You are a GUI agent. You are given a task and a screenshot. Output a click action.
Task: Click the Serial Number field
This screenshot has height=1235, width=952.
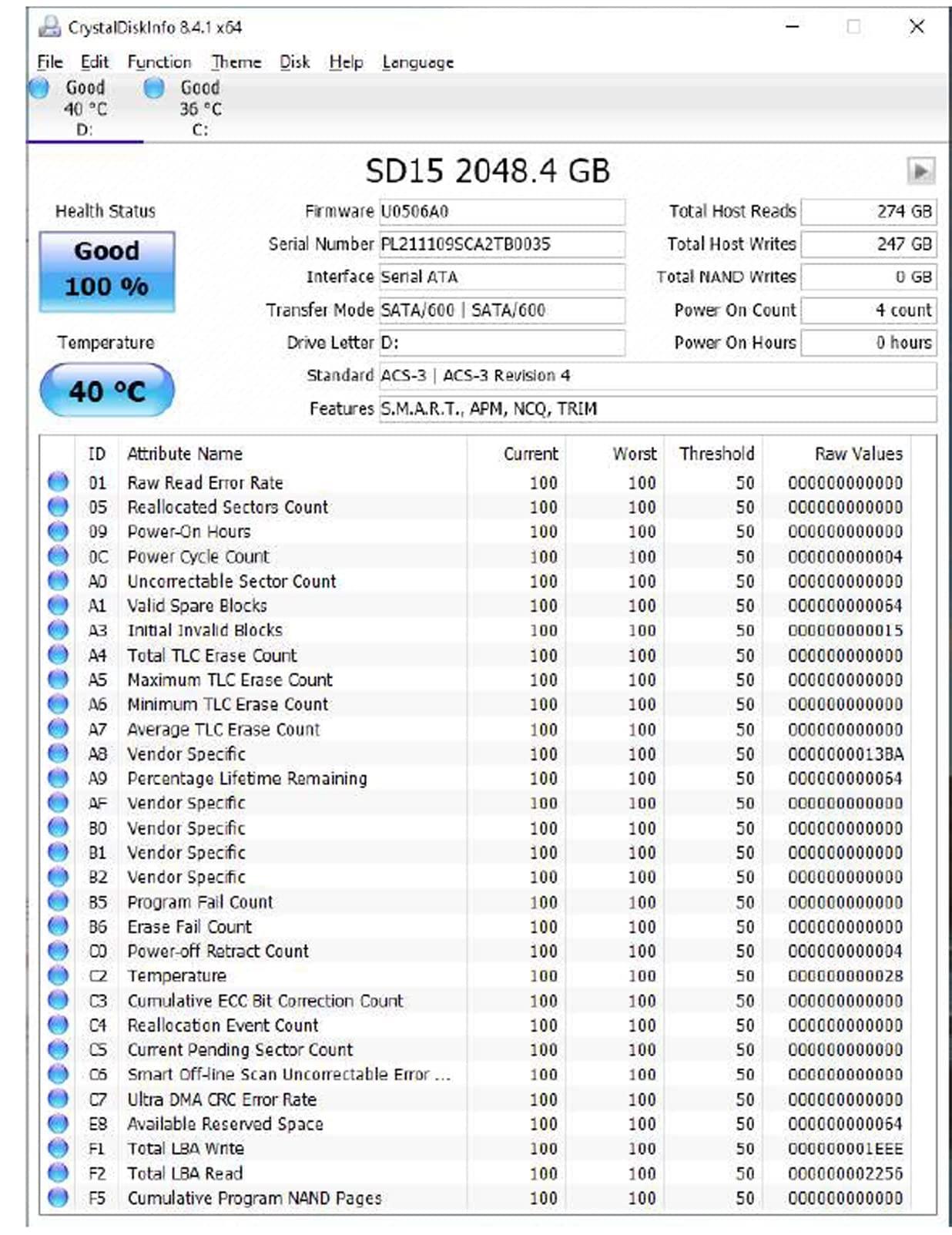[501, 244]
